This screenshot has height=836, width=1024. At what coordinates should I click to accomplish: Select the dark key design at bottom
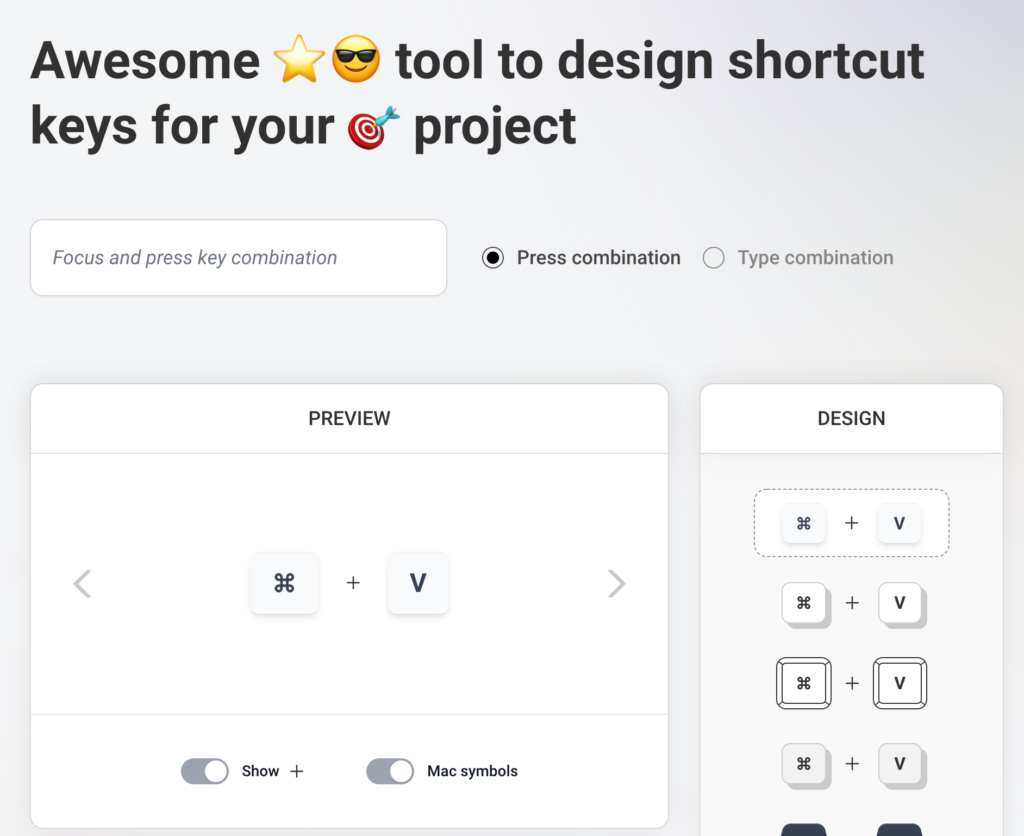[851, 829]
